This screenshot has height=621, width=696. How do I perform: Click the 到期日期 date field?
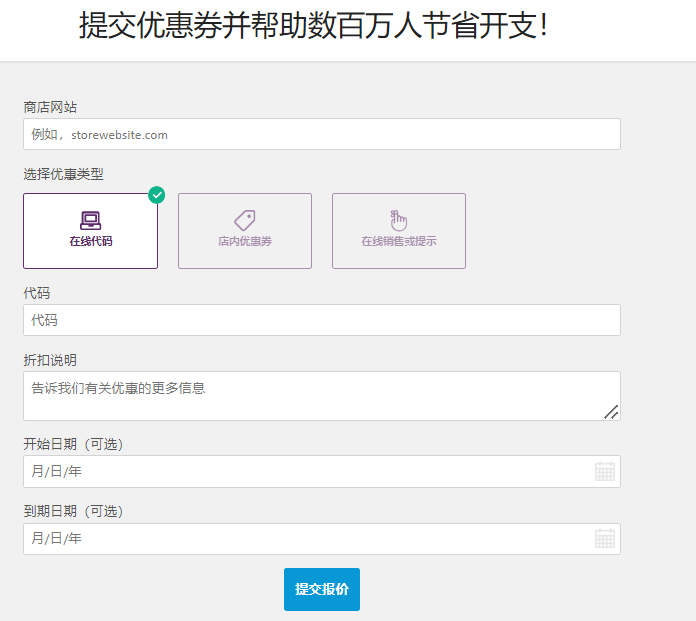click(x=322, y=538)
